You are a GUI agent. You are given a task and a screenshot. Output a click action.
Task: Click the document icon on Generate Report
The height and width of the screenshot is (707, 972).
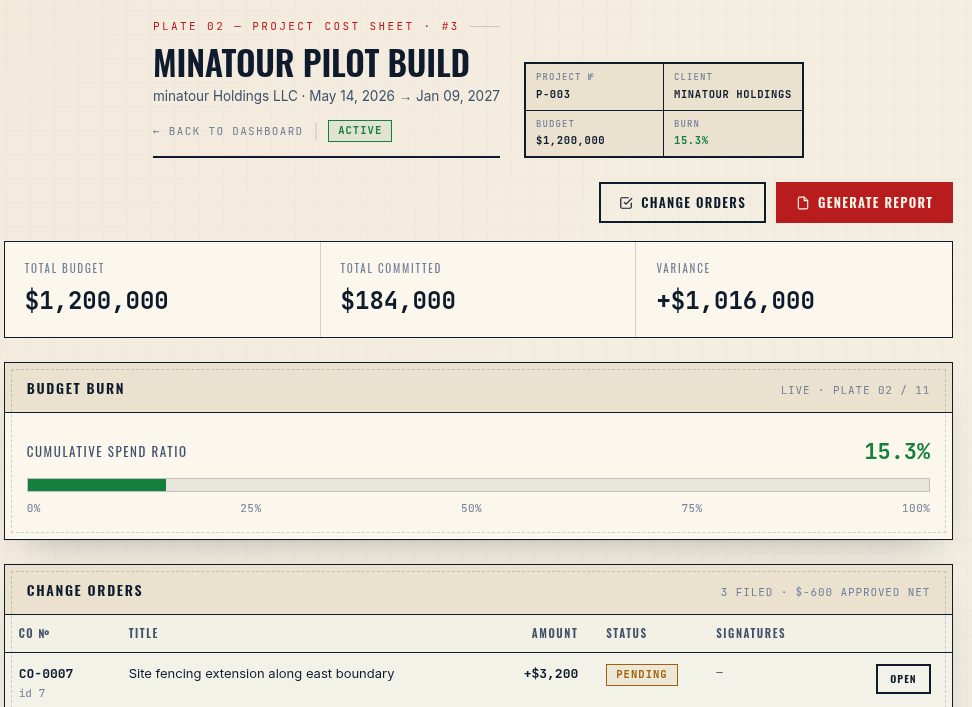tap(803, 203)
